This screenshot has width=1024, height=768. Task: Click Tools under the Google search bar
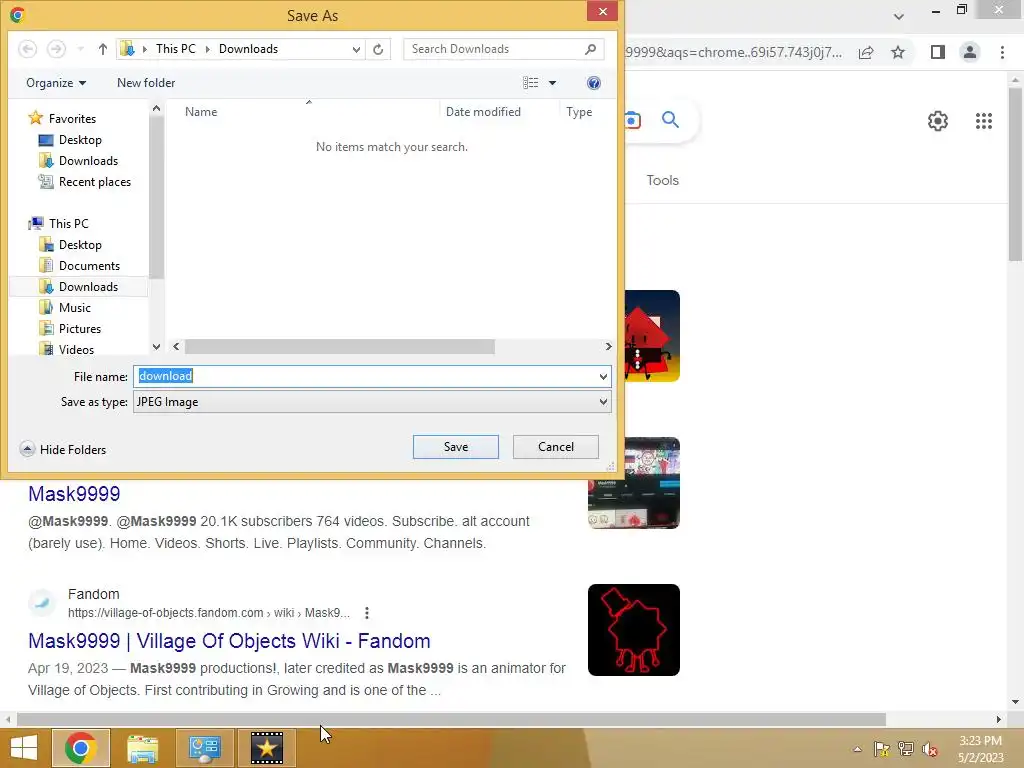pos(662,180)
